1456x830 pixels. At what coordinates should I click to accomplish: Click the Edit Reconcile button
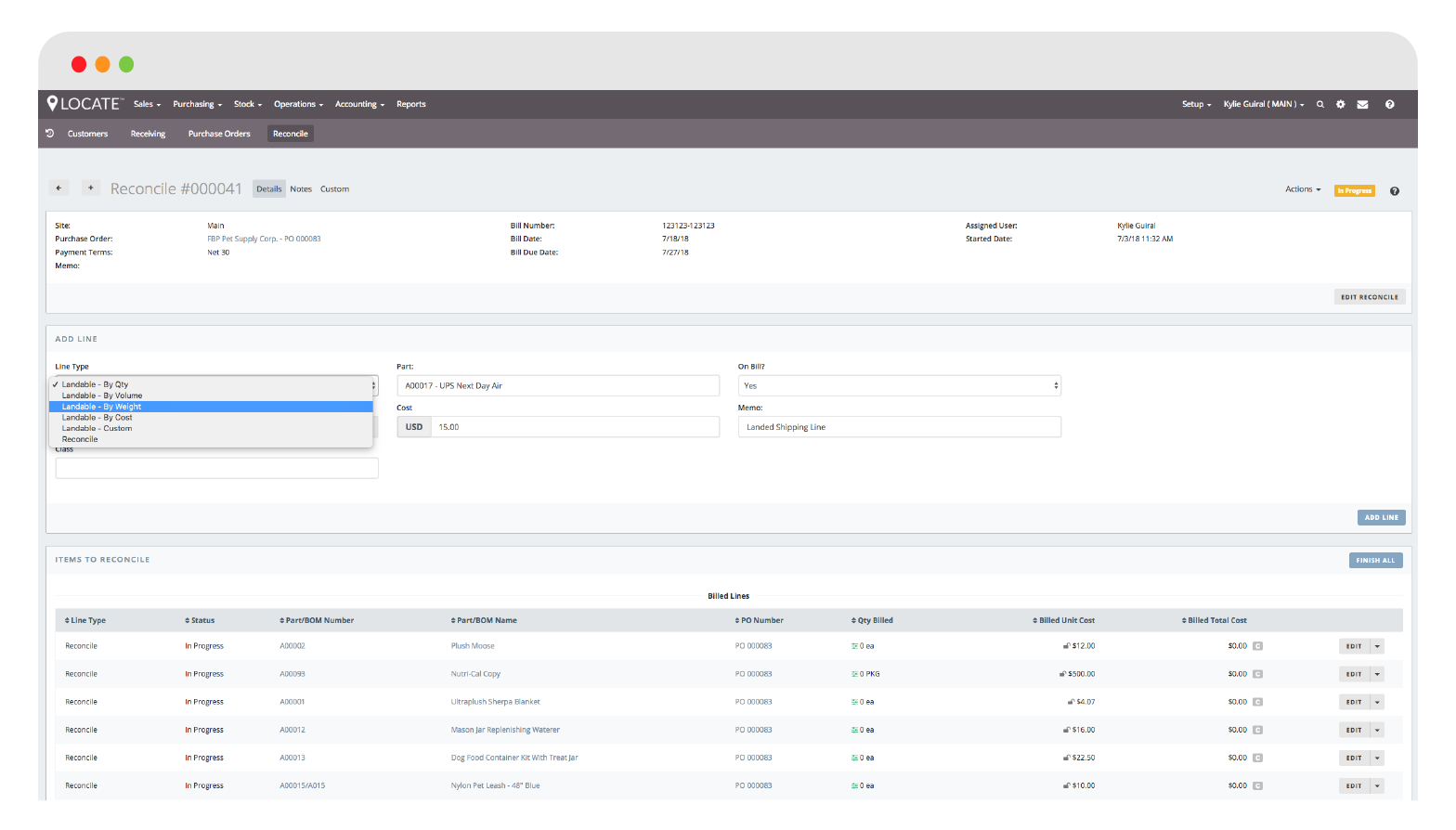pyautogui.click(x=1370, y=297)
